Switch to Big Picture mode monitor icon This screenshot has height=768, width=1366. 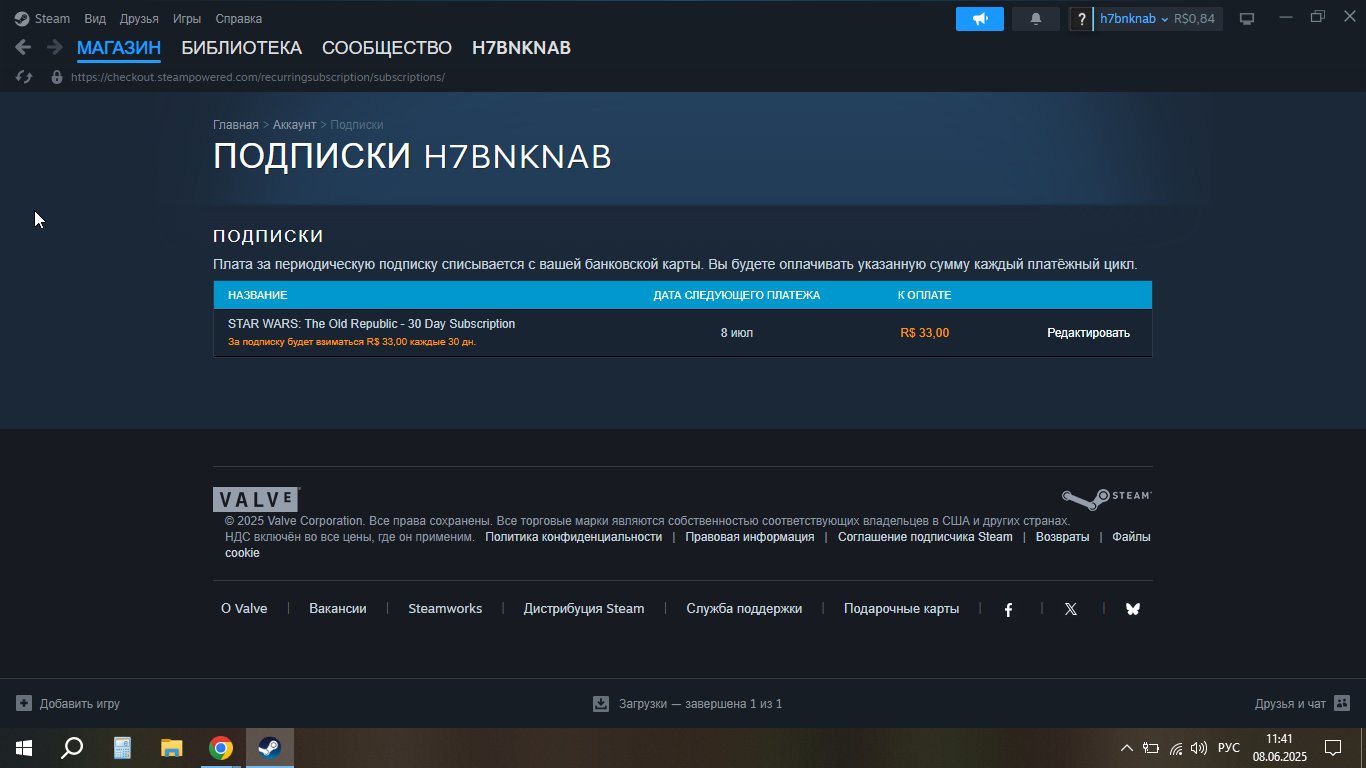1247,19
